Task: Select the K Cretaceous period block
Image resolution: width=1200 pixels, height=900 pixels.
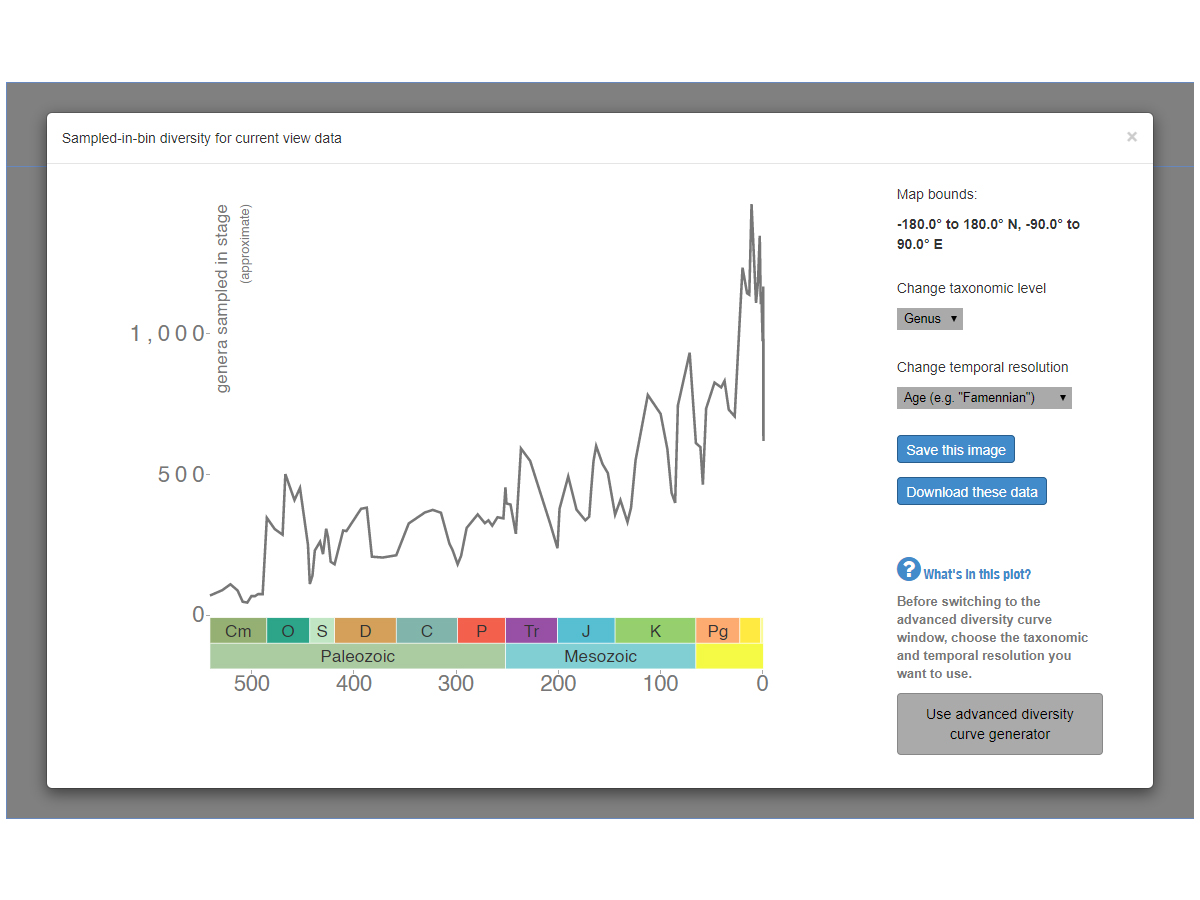Action: (x=655, y=631)
